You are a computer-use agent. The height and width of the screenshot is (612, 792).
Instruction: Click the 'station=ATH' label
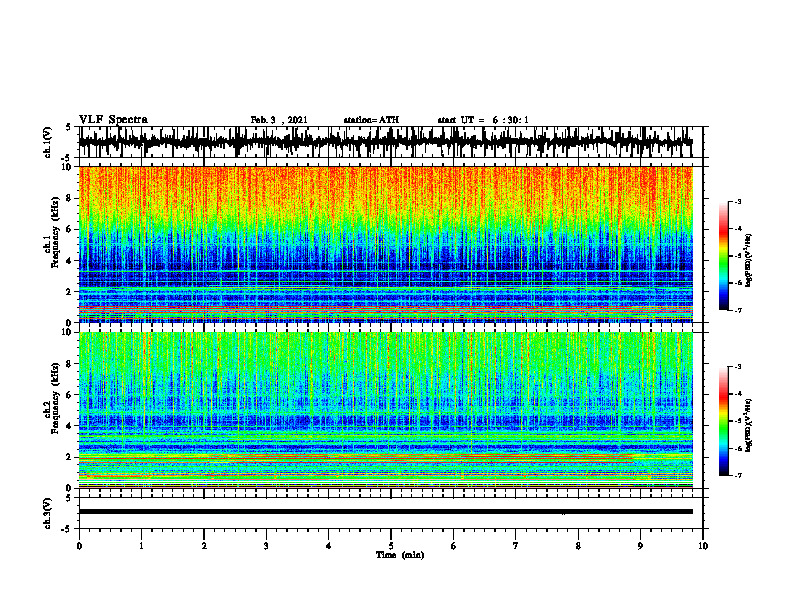371,120
